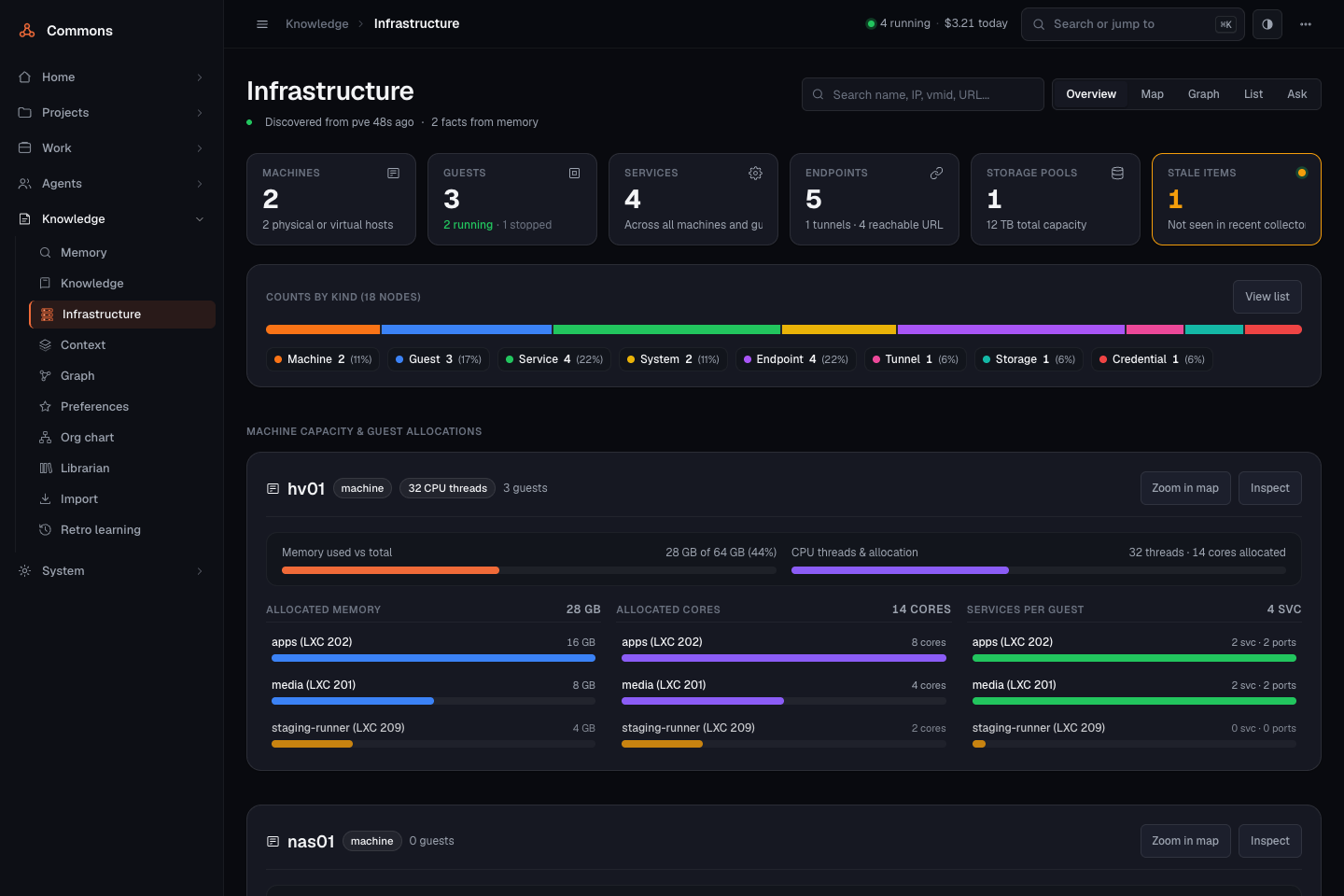
Task: Click the Endpoints link icon on card
Action: coord(936,174)
